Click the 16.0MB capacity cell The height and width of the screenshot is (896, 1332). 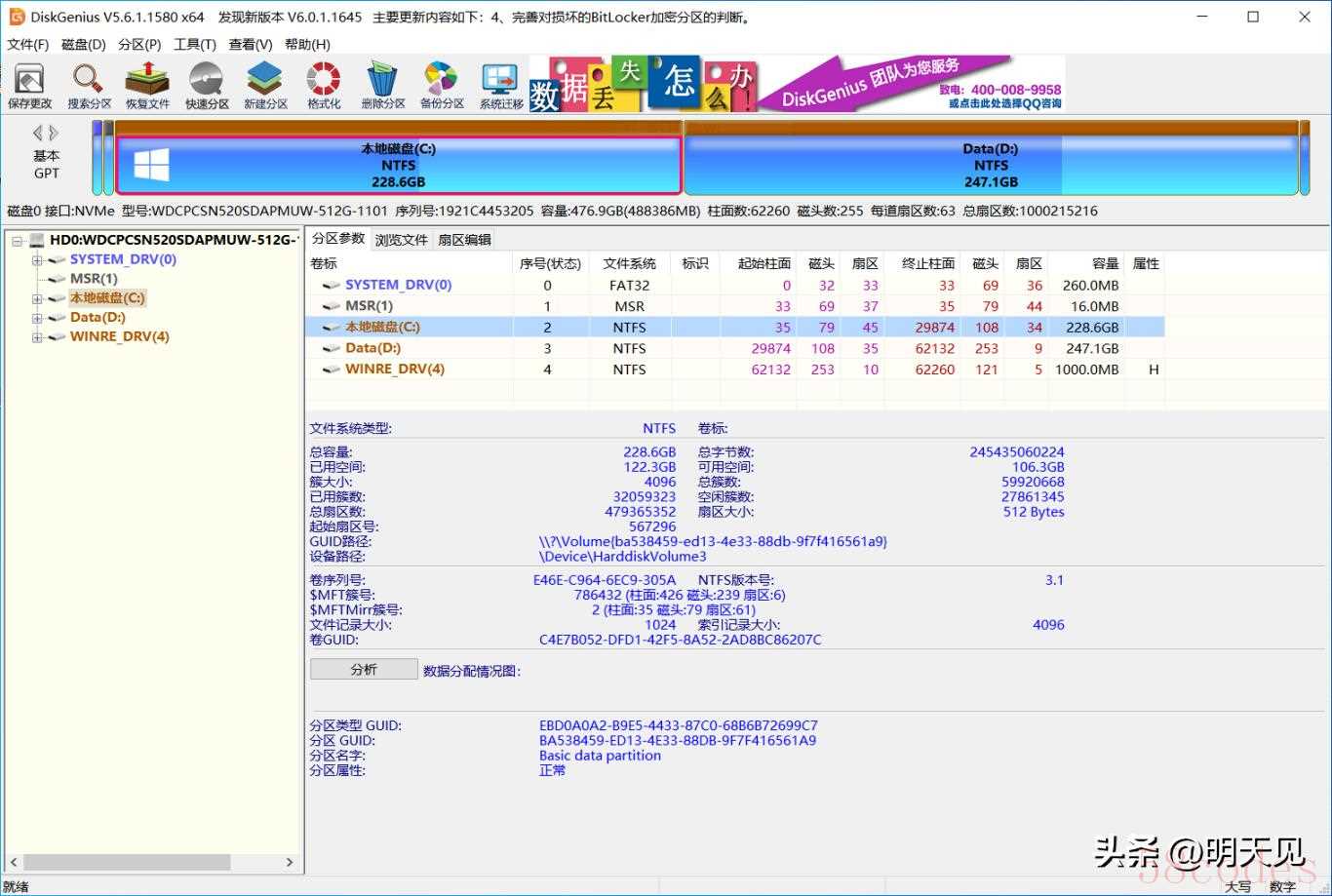tap(1094, 306)
